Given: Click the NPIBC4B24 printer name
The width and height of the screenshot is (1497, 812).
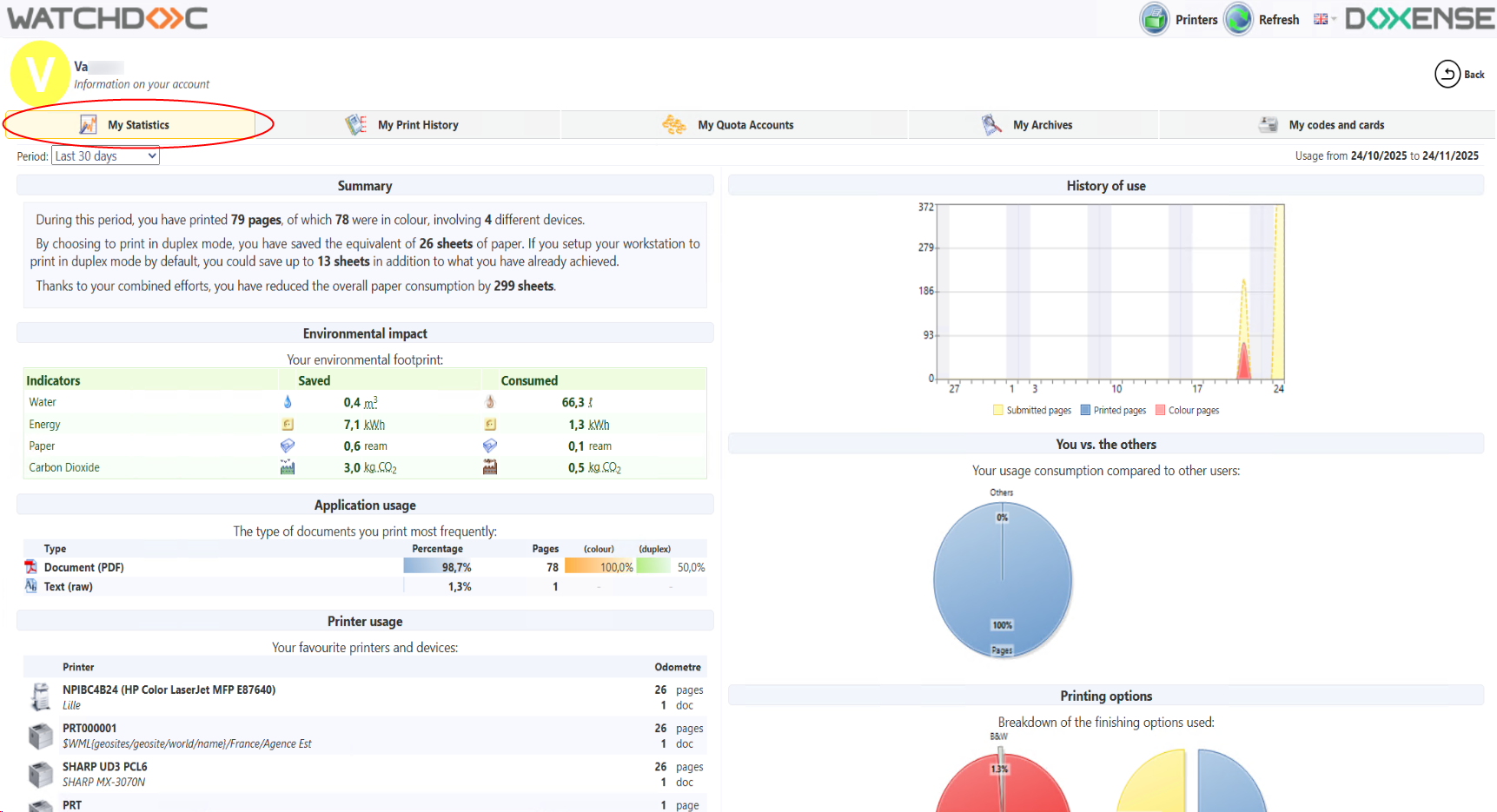Looking at the screenshot, I should click(x=169, y=690).
